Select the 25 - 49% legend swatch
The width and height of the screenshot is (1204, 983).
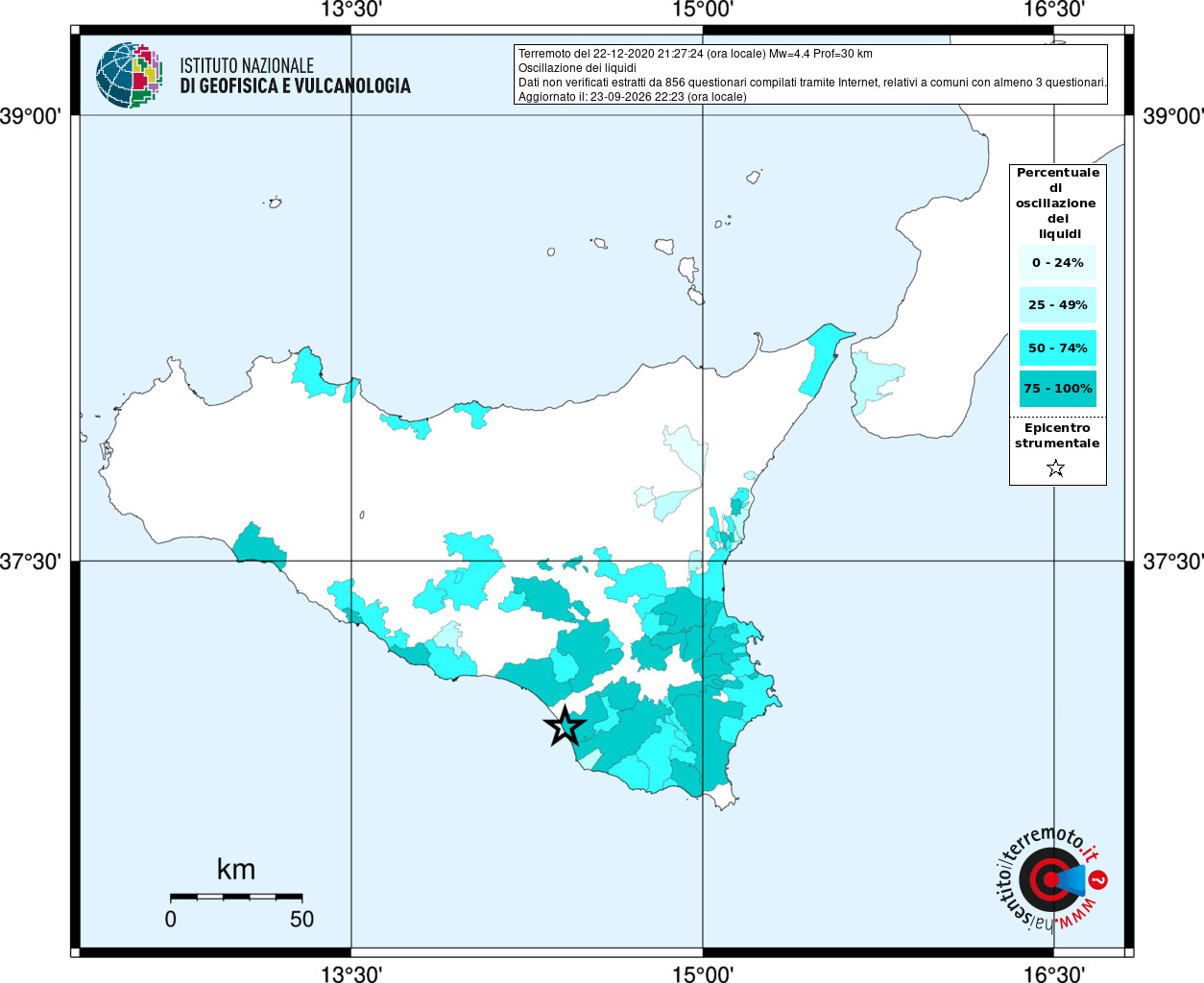[x=1057, y=304]
